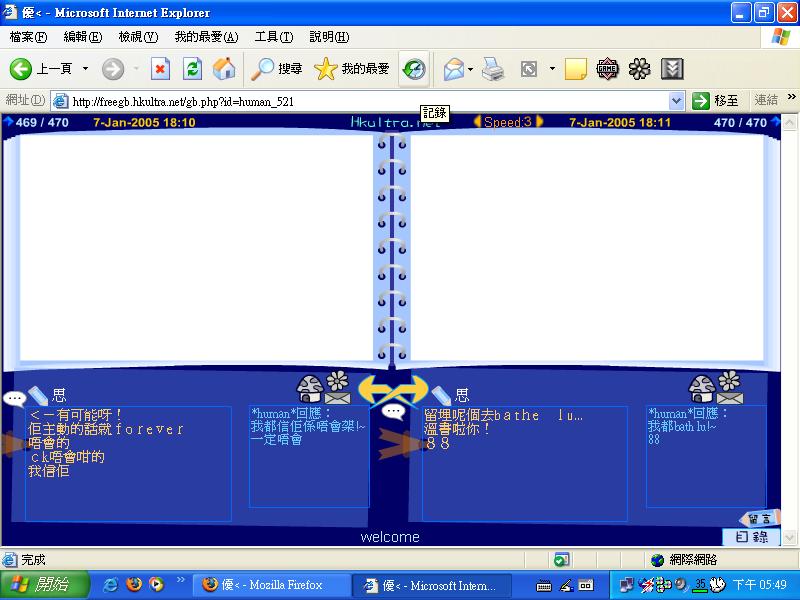
Task: Click the Home page icon
Action: 224,69
